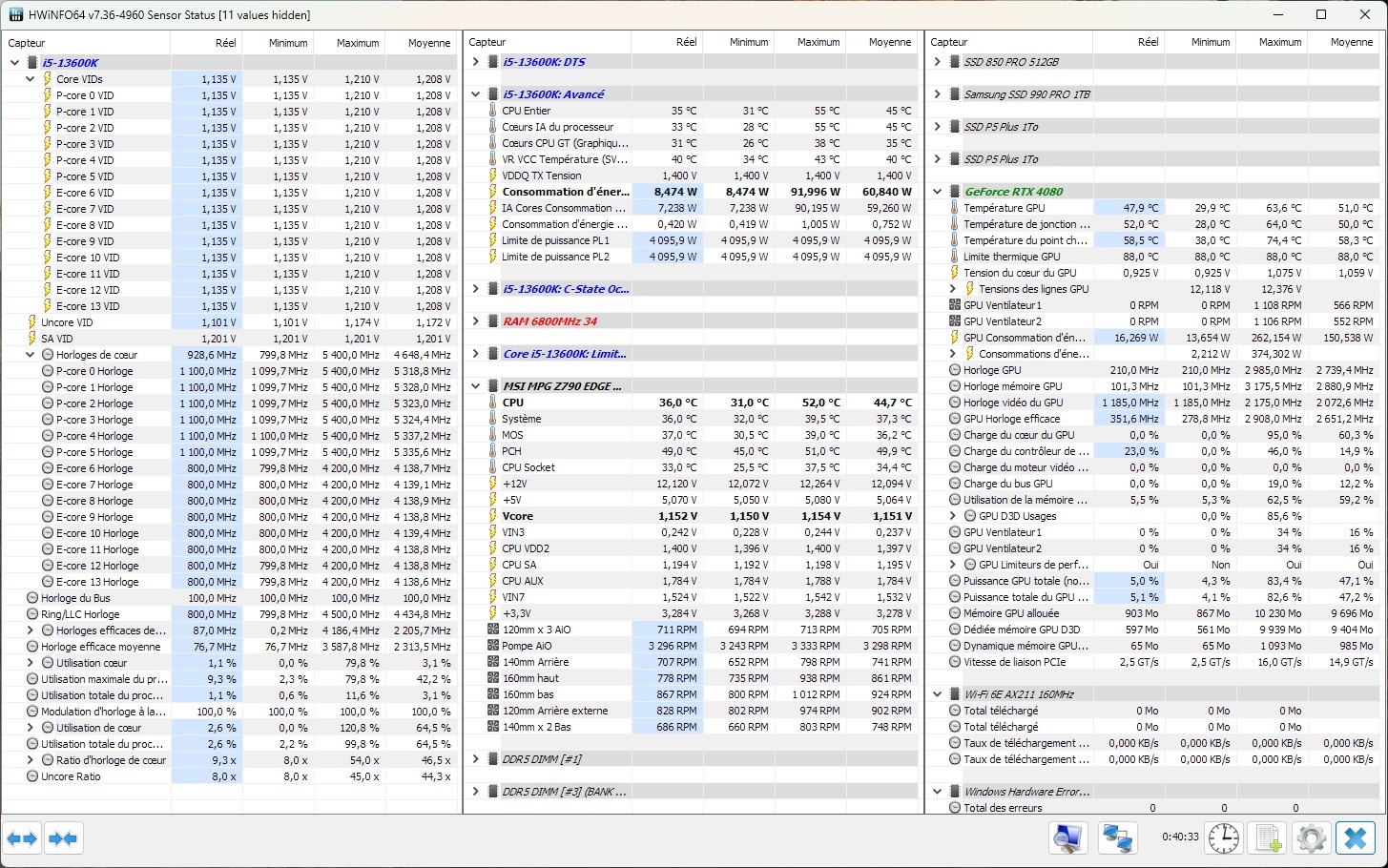Viewport: 1388px width, 868px height.
Task: Collapse the GeForce RTX 4080 group
Action: pyautogui.click(x=938, y=192)
